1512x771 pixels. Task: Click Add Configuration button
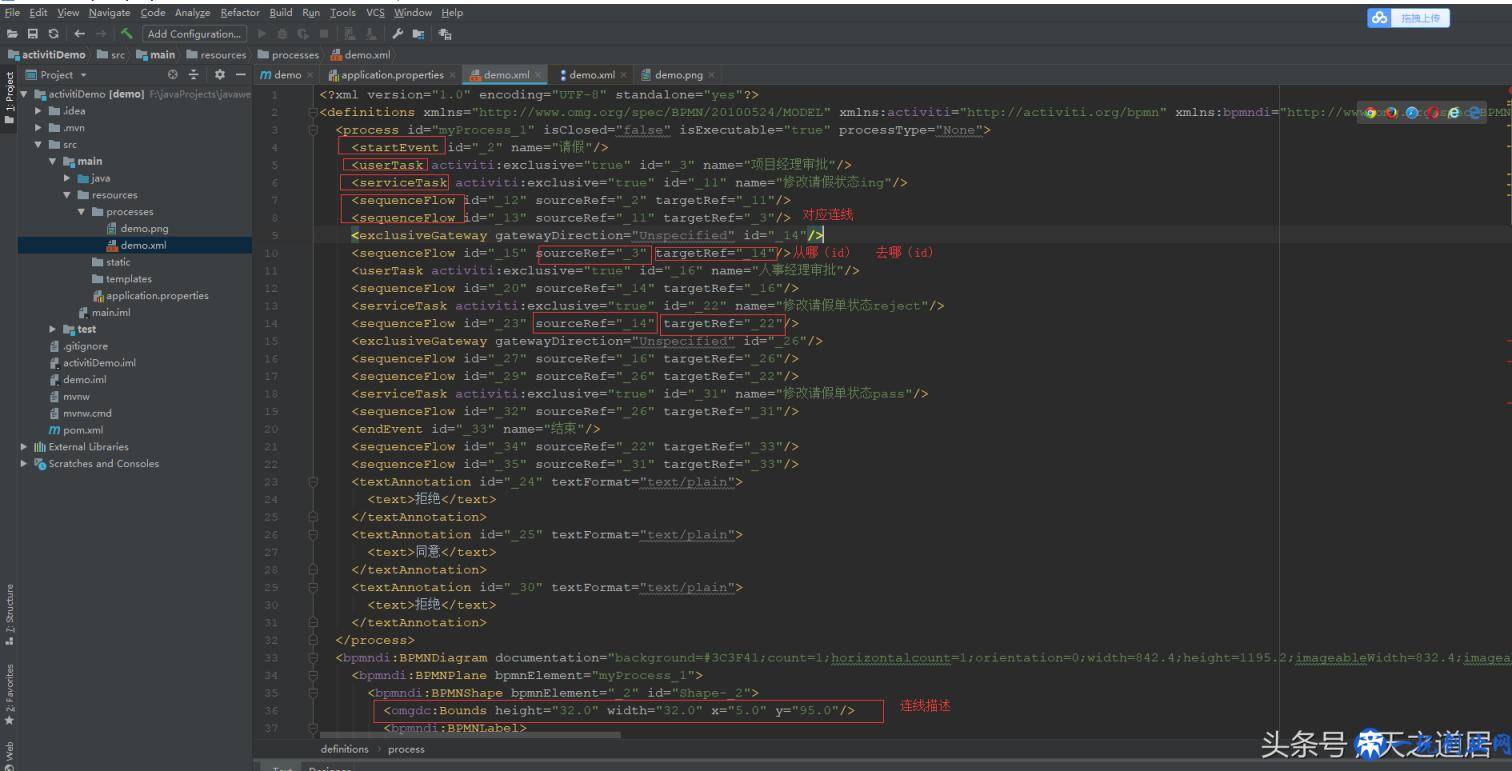point(193,34)
